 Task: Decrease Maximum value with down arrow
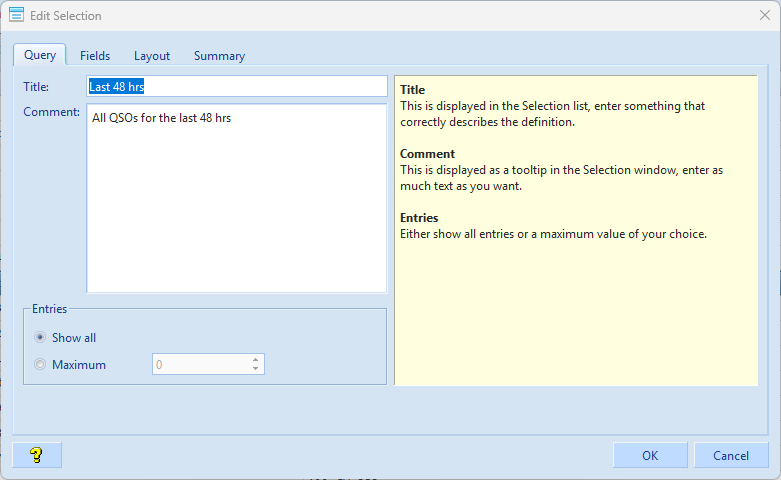coord(256,369)
